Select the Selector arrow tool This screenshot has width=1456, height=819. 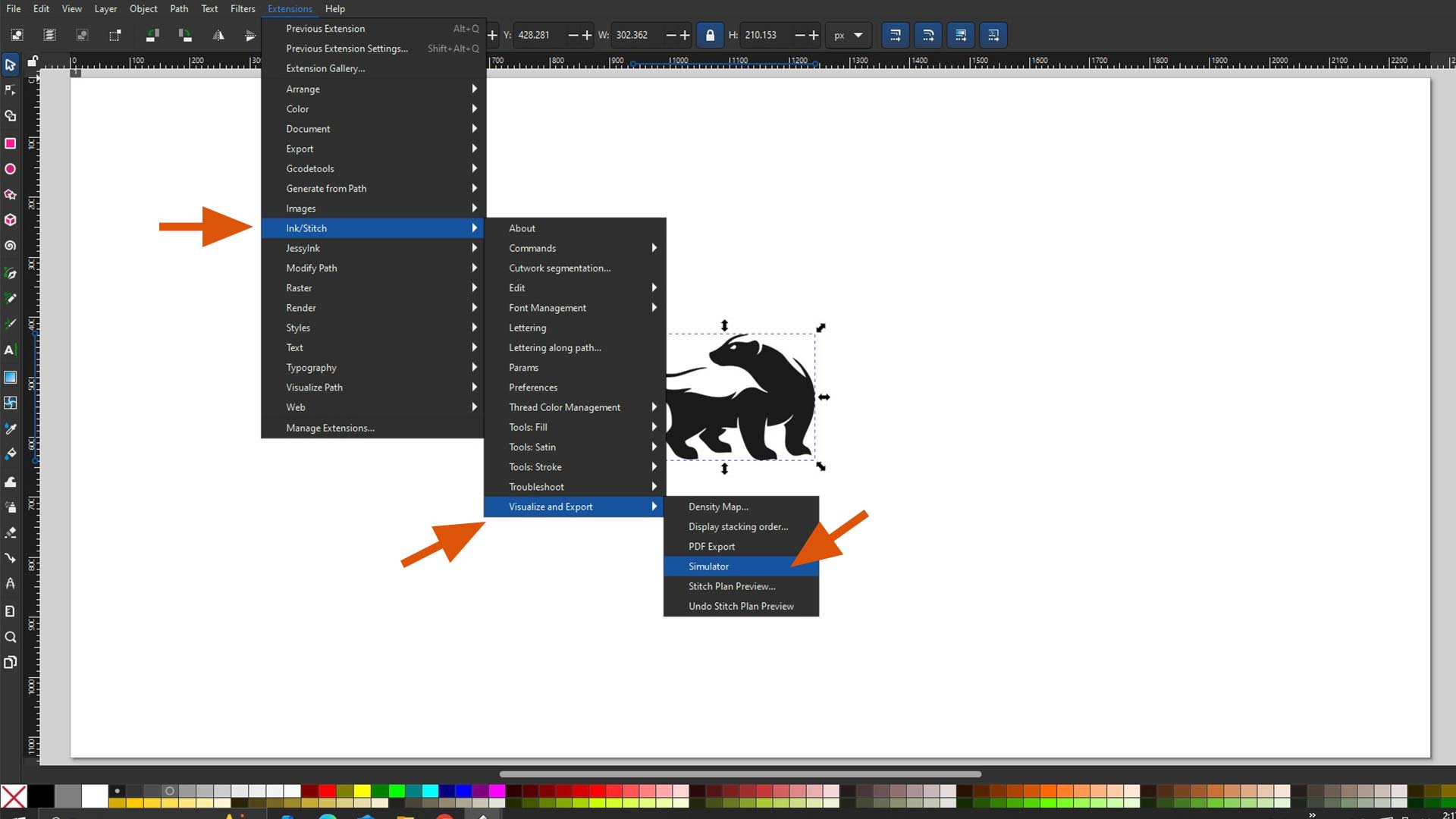coord(10,64)
